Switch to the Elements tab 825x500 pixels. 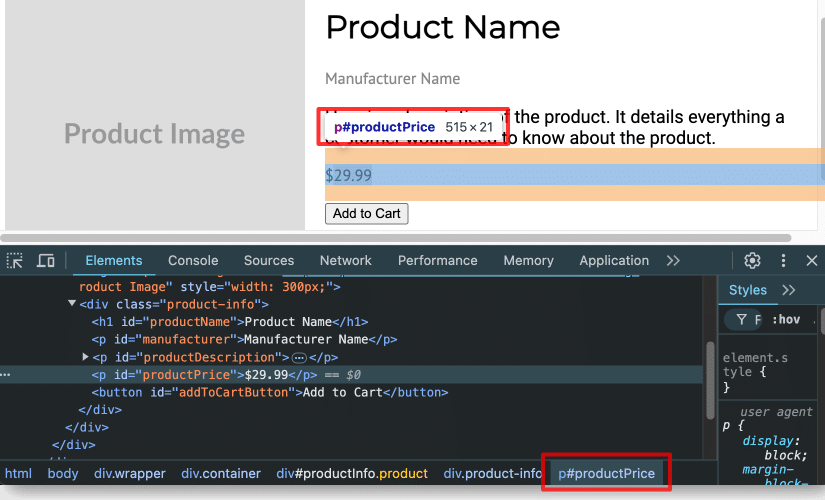114,261
